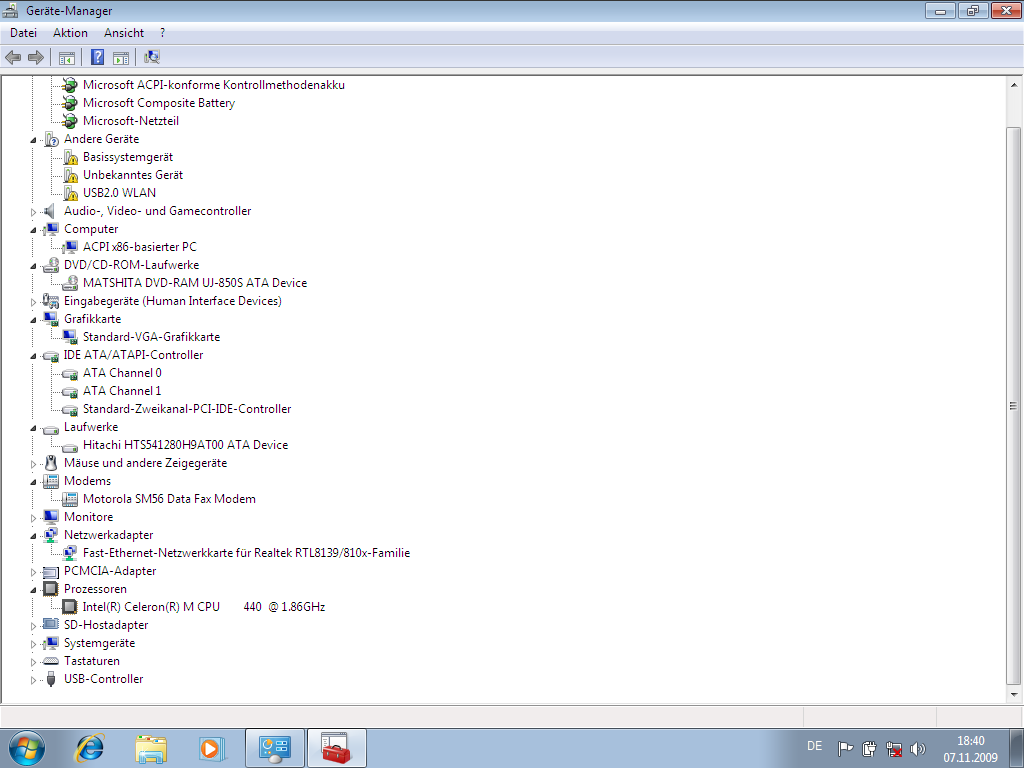
Task: Expand the Monitore category
Action: coord(33,518)
